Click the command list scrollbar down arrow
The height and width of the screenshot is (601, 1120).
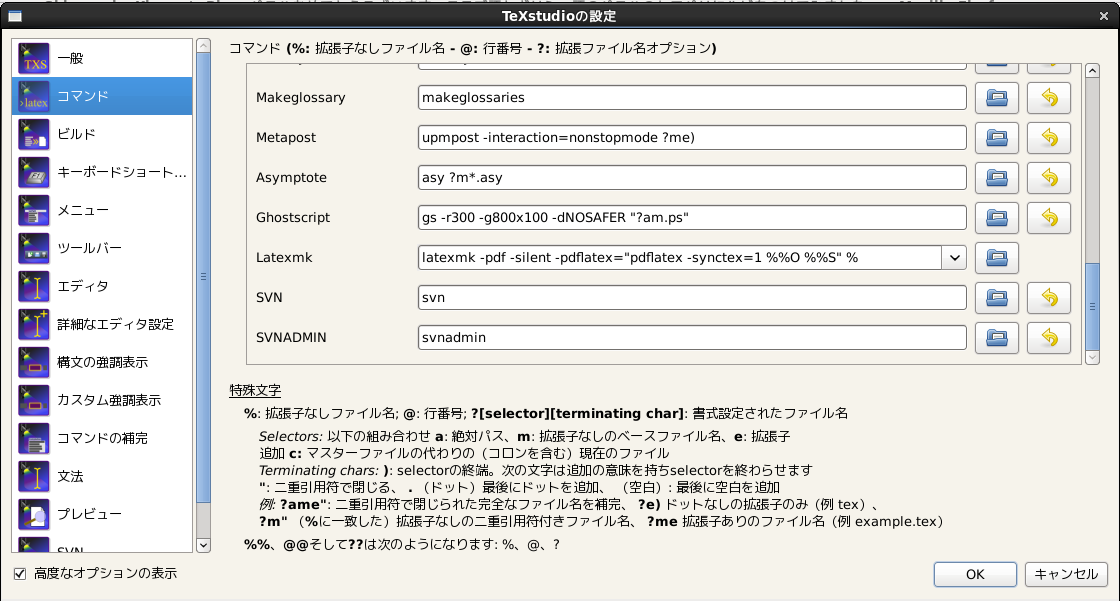click(1092, 357)
